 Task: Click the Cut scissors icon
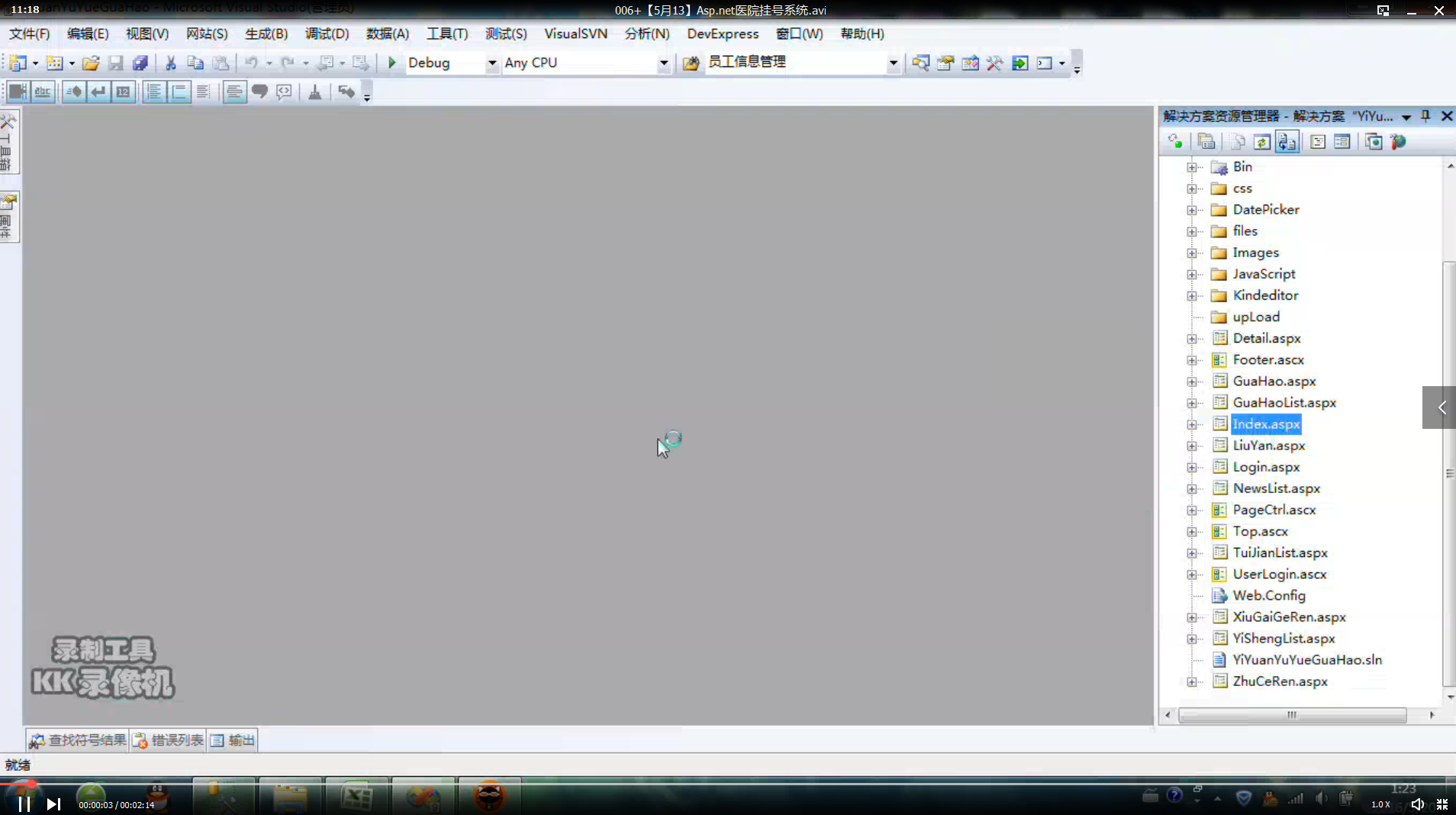[170, 63]
